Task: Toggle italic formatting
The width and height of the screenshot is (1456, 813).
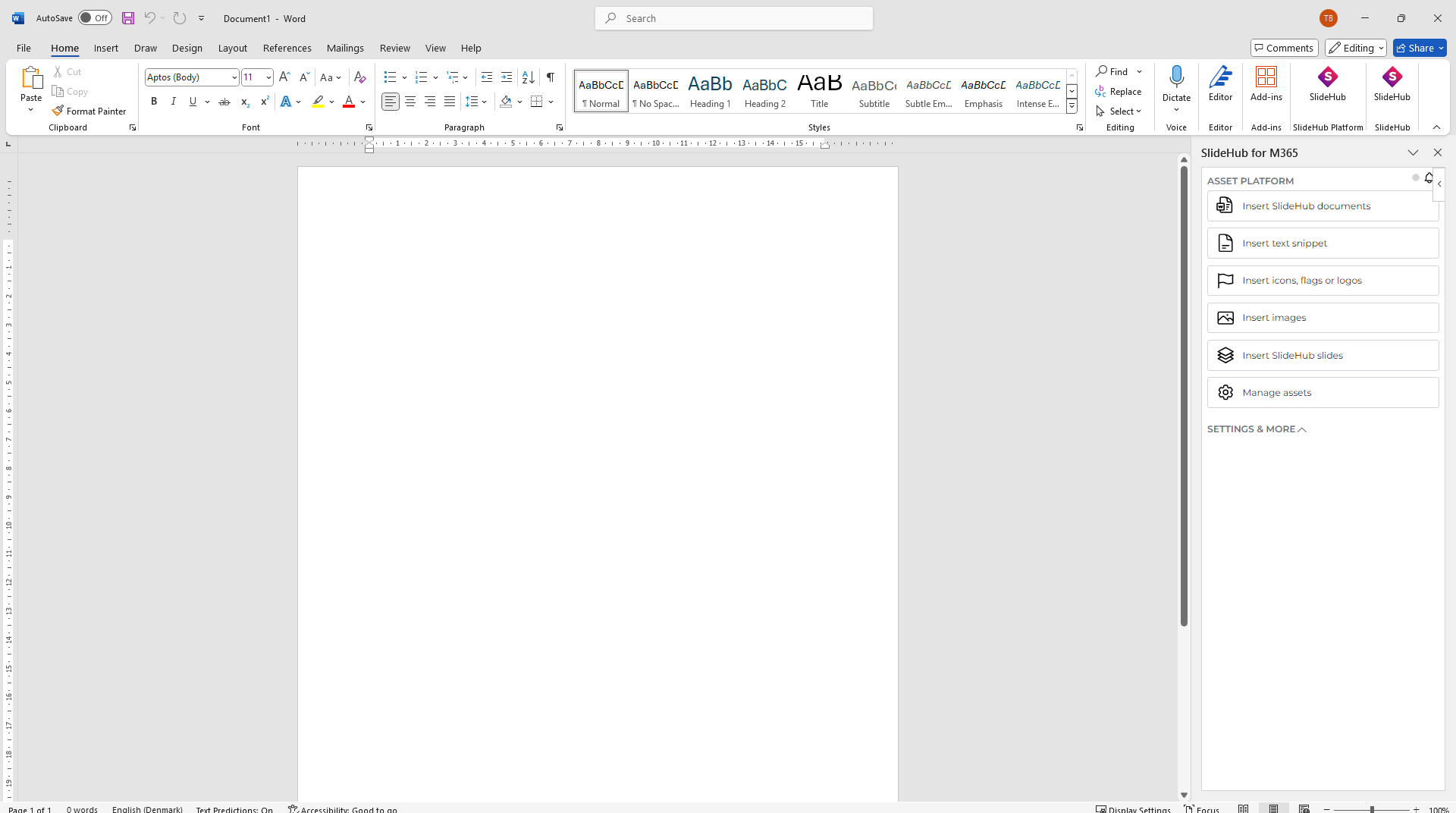Action: coord(174,102)
